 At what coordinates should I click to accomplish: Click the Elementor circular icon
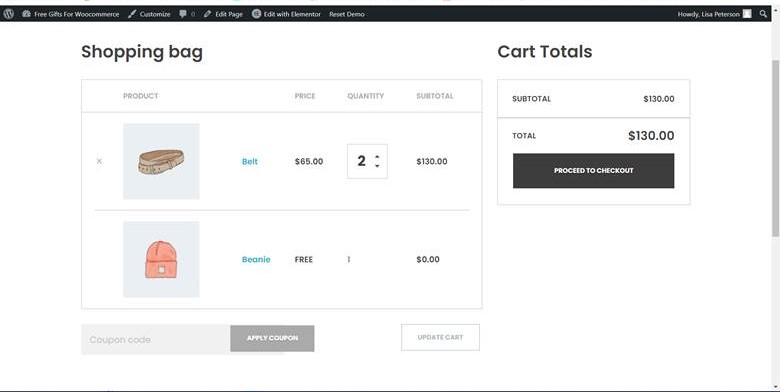[x=256, y=14]
